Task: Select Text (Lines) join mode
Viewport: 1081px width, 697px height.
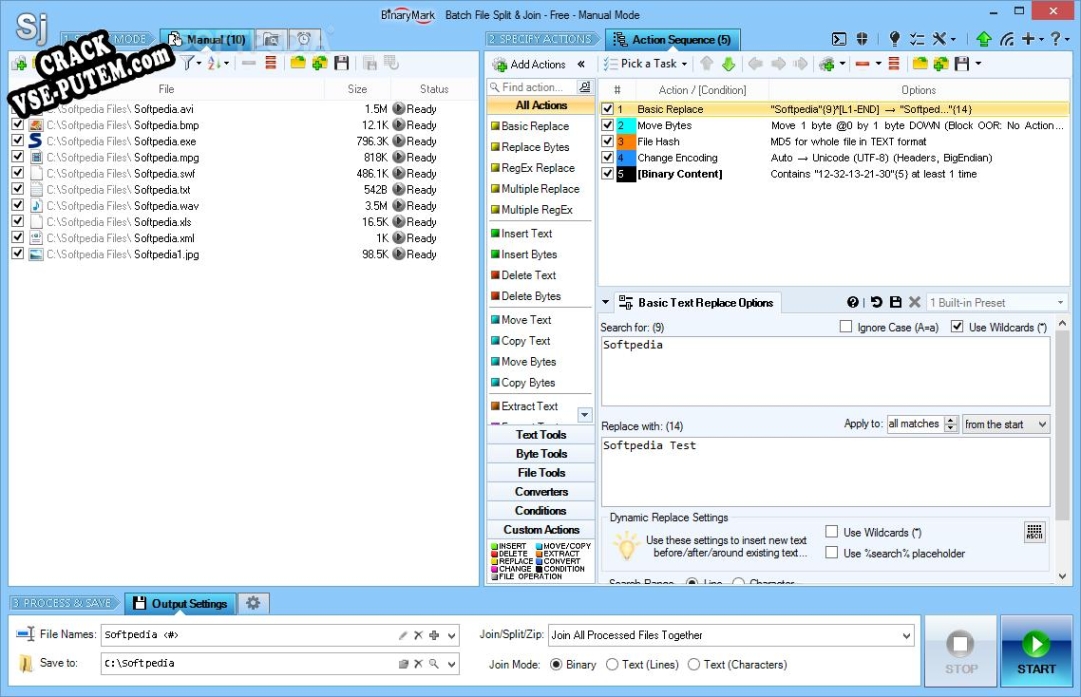Action: 612,664
